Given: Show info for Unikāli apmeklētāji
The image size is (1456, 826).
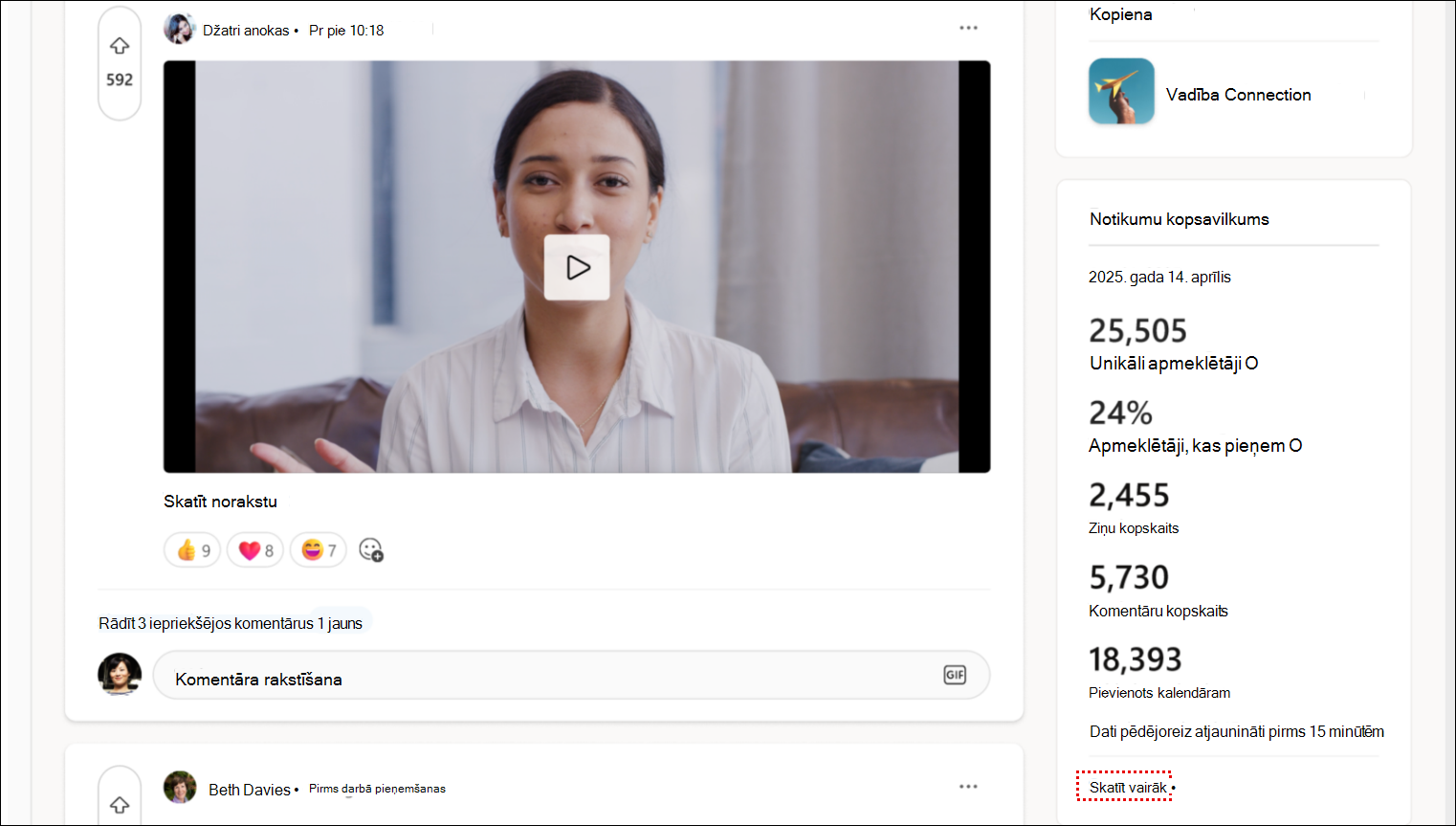Looking at the screenshot, I should [x=1252, y=364].
